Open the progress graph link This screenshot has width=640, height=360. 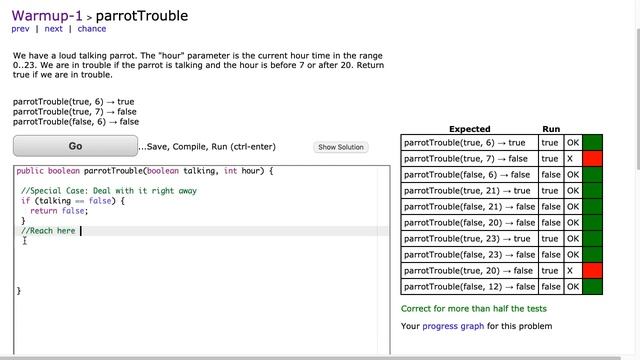click(x=453, y=326)
